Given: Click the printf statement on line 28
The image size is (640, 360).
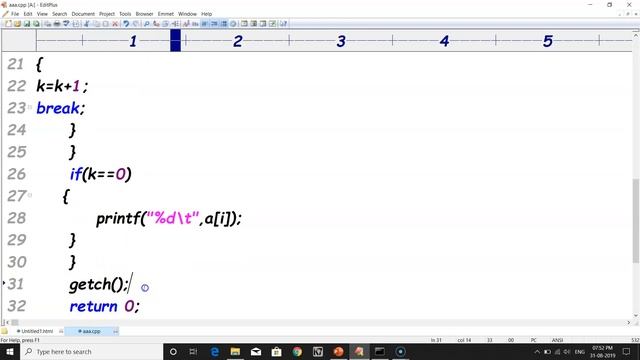Looking at the screenshot, I should (169, 218).
